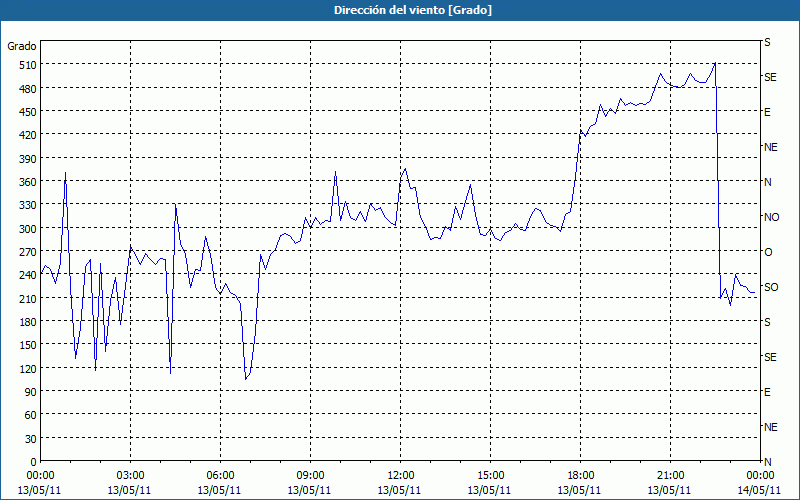Select the 'S' compass label level with 180

767,322
